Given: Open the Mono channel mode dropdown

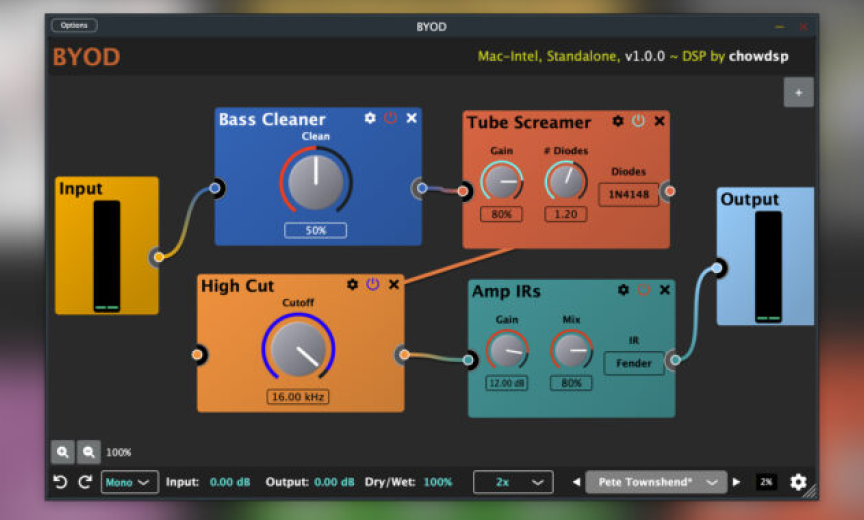Looking at the screenshot, I should (x=129, y=482).
